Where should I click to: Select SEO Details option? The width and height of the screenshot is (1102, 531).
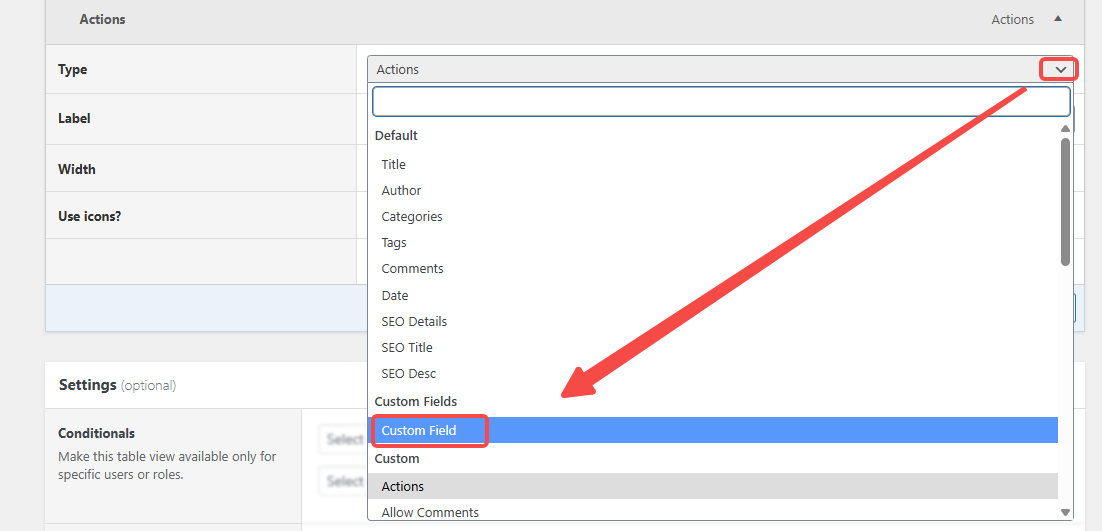point(414,321)
